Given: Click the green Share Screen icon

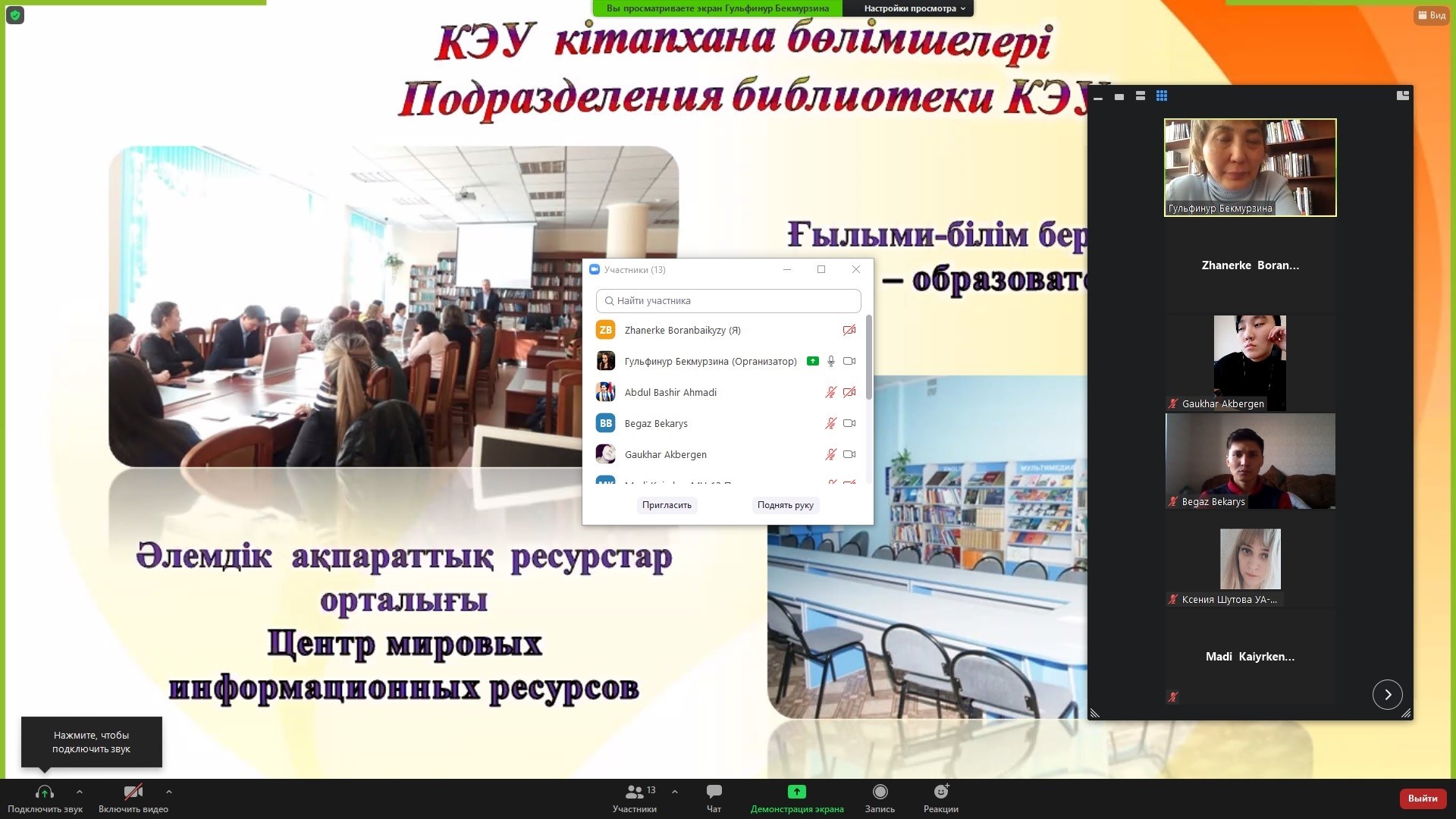Looking at the screenshot, I should click(x=796, y=792).
